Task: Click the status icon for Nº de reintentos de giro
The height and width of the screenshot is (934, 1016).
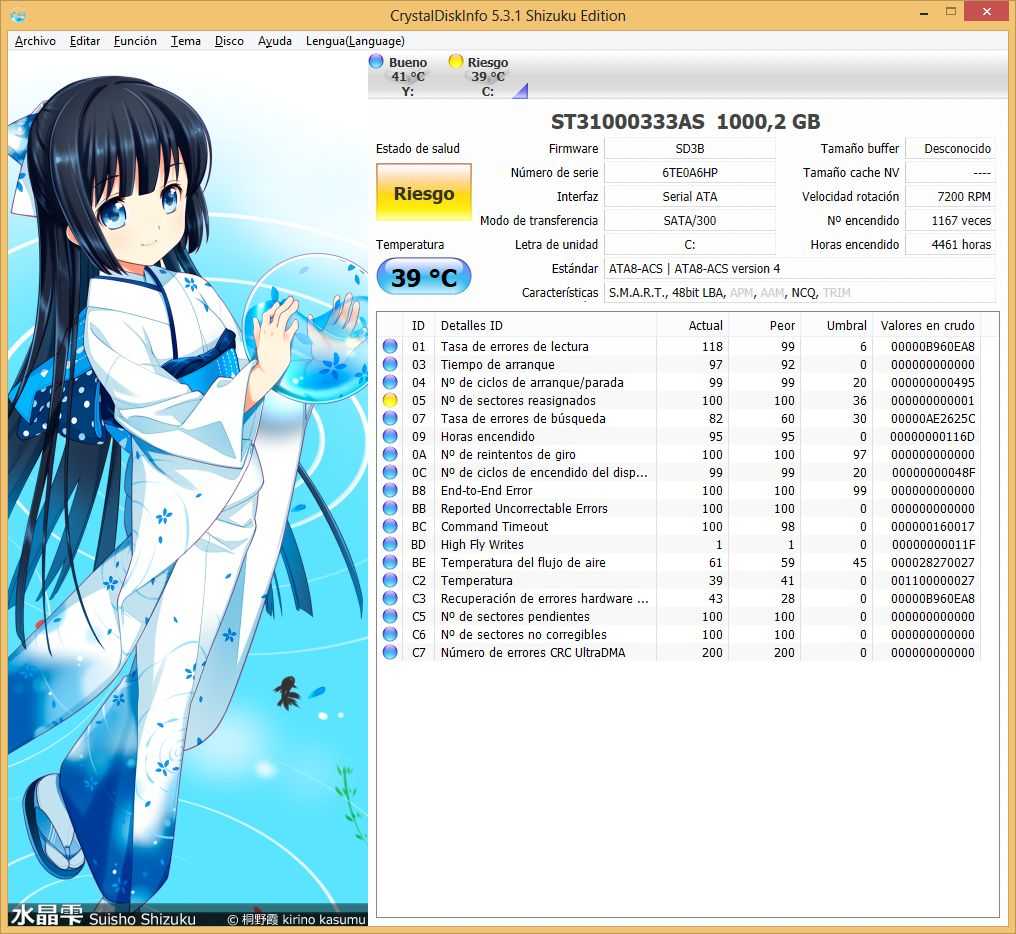Action: click(390, 454)
